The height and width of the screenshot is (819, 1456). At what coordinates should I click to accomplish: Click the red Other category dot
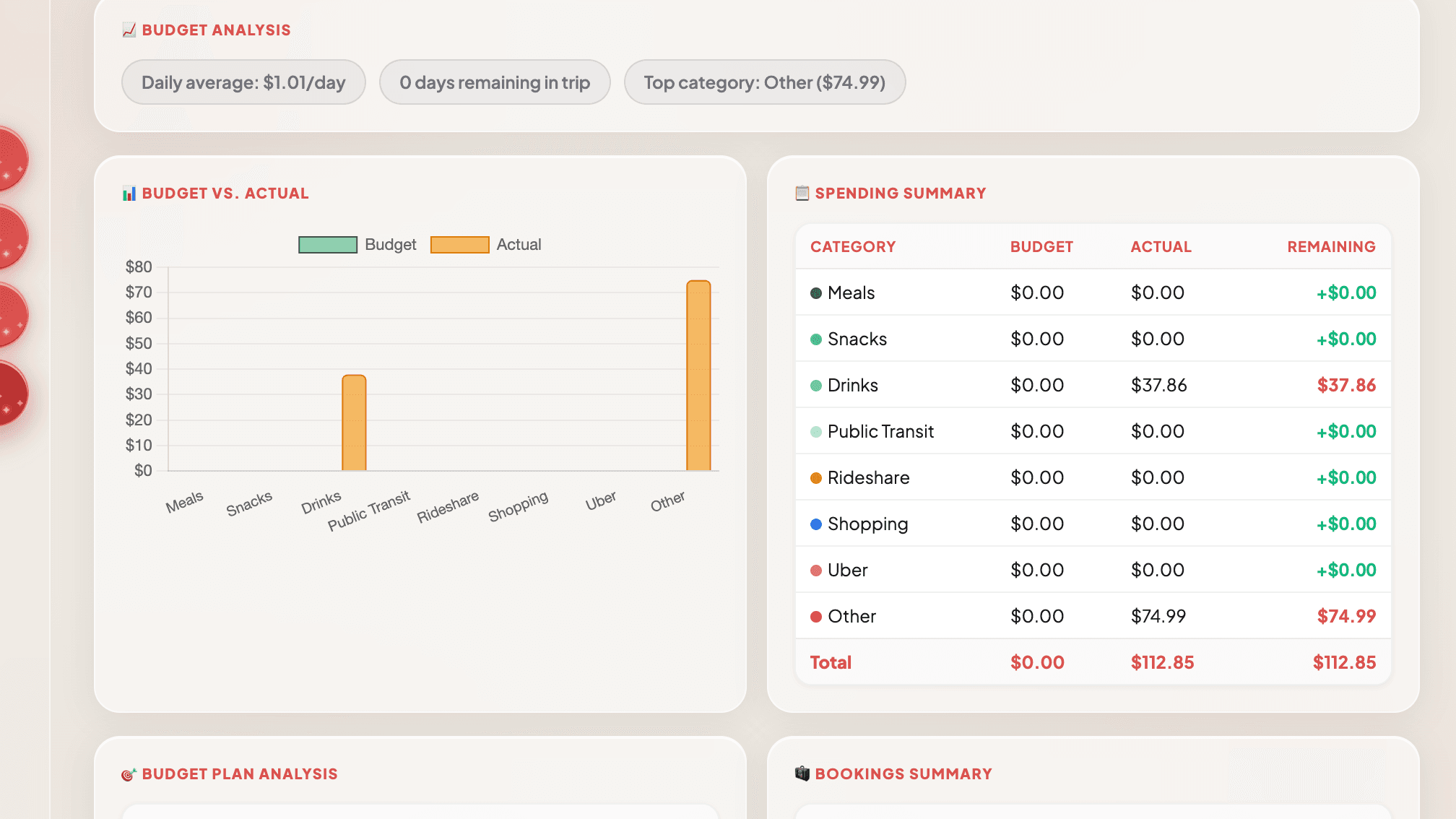point(816,617)
